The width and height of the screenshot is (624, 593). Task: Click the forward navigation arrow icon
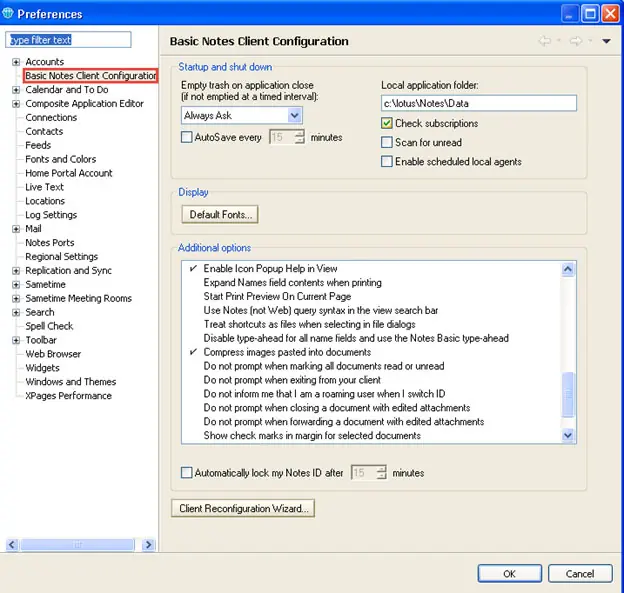576,41
